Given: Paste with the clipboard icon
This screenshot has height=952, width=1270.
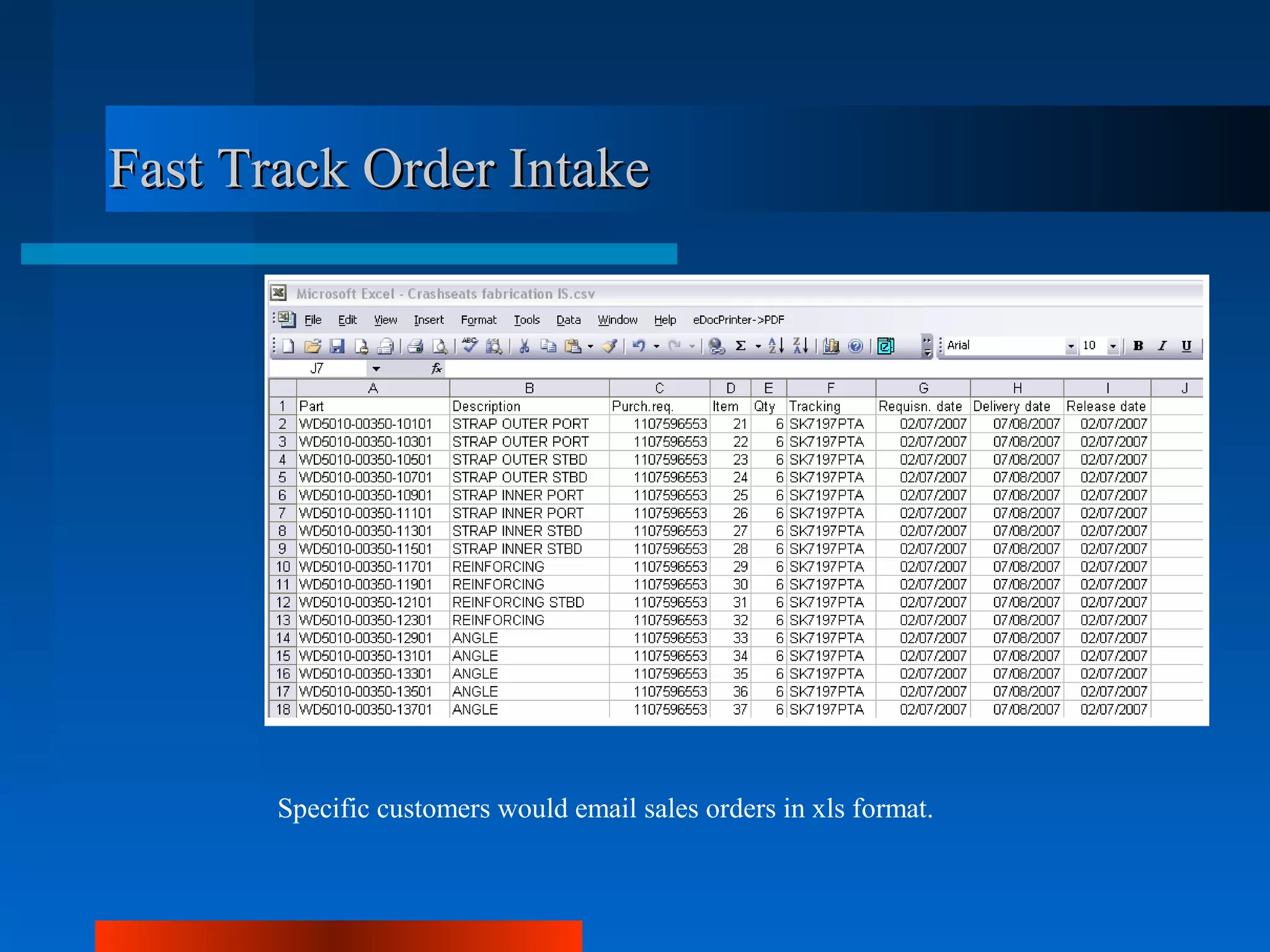Looking at the screenshot, I should pyautogui.click(x=574, y=346).
